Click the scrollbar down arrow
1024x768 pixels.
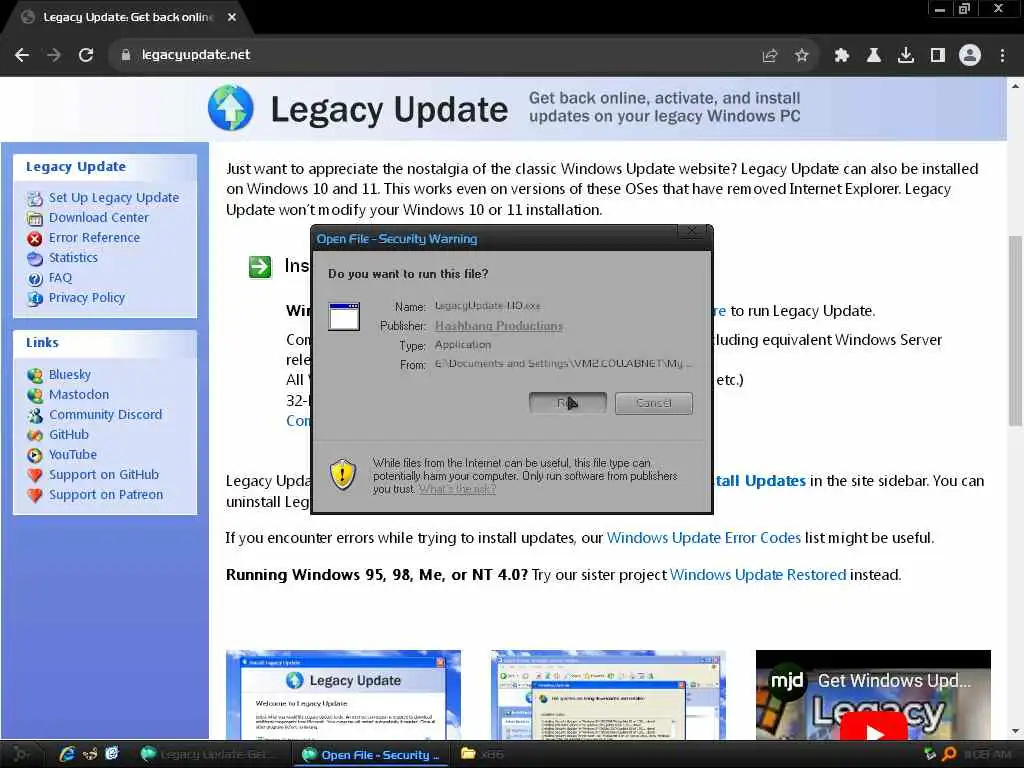[x=1015, y=731]
